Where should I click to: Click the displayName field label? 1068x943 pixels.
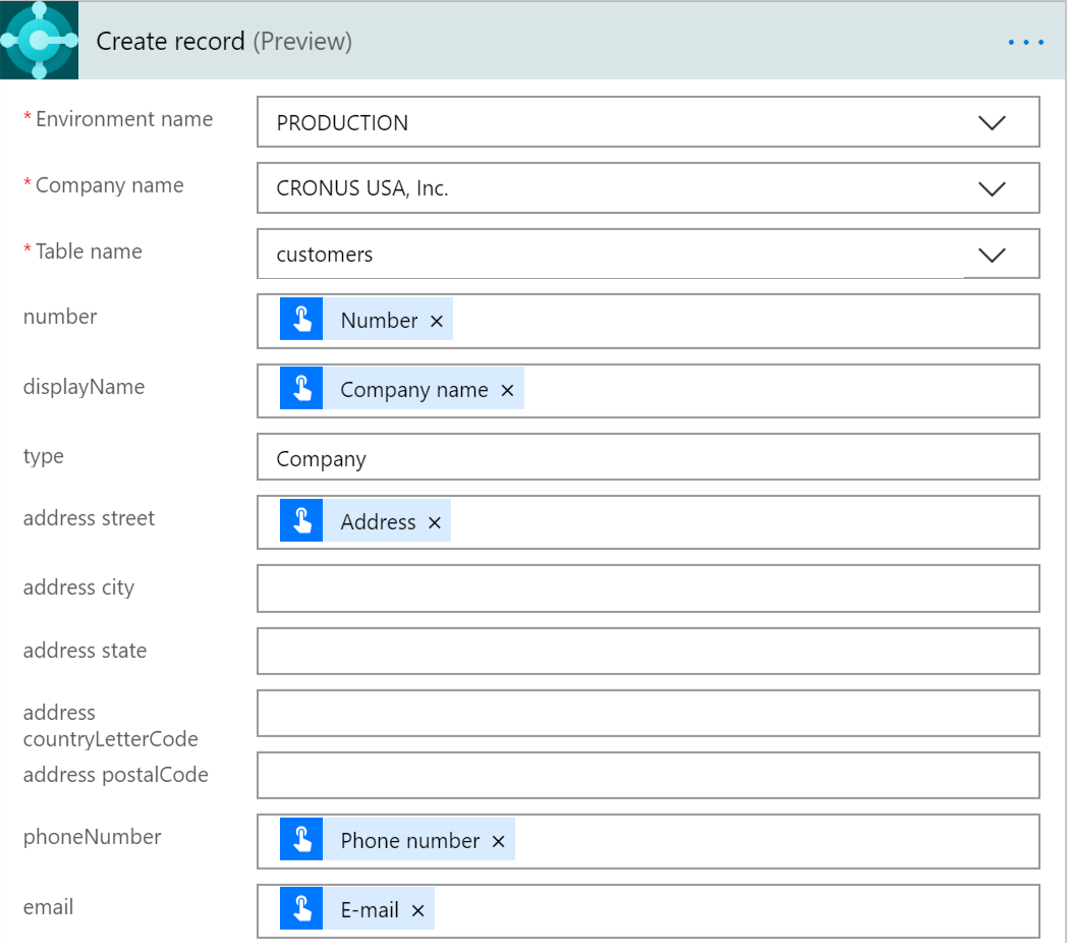(84, 387)
